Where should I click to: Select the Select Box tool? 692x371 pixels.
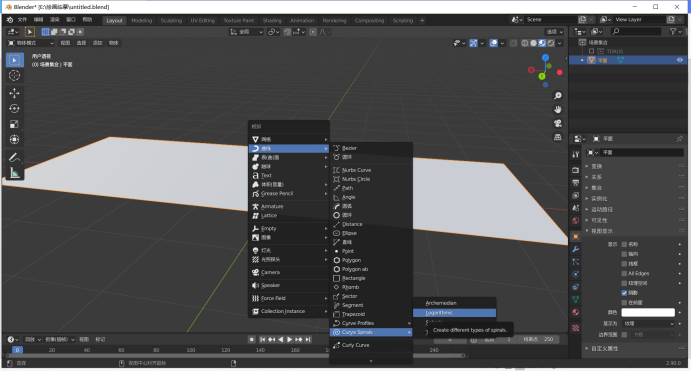point(15,60)
